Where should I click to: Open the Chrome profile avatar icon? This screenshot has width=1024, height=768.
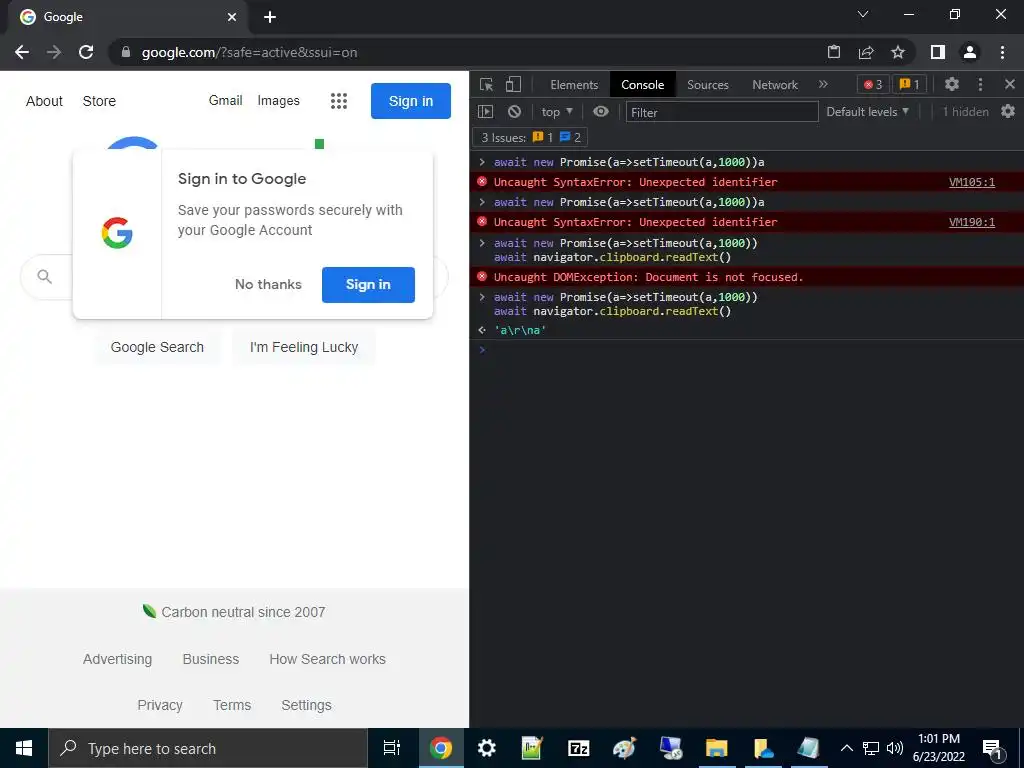[x=970, y=52]
